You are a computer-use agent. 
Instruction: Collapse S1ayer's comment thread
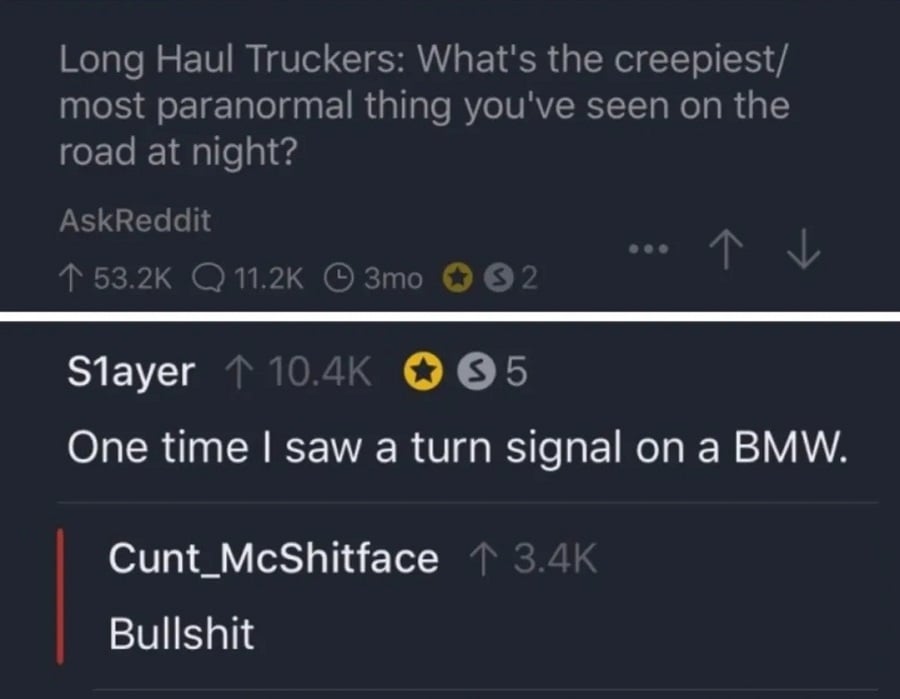[x=131, y=371]
